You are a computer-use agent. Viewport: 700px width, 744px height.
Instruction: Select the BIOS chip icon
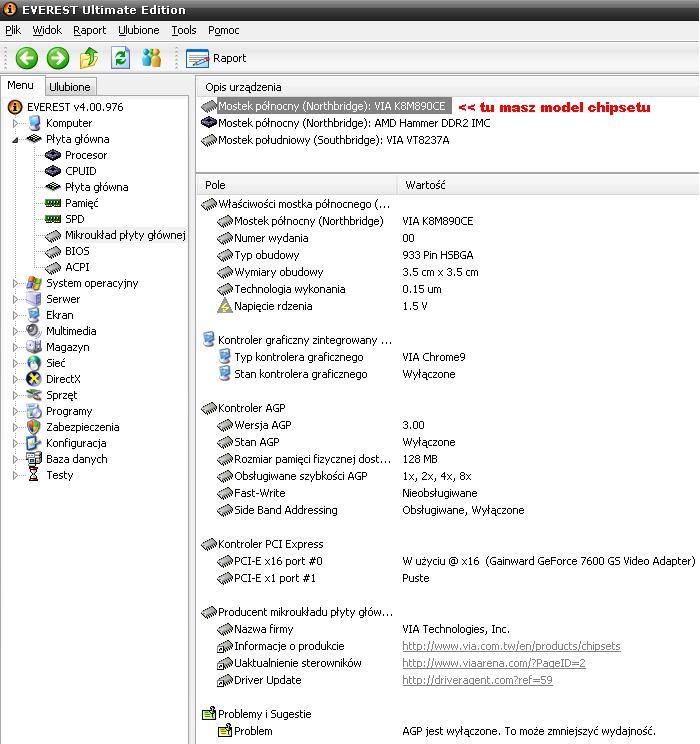pos(53,251)
